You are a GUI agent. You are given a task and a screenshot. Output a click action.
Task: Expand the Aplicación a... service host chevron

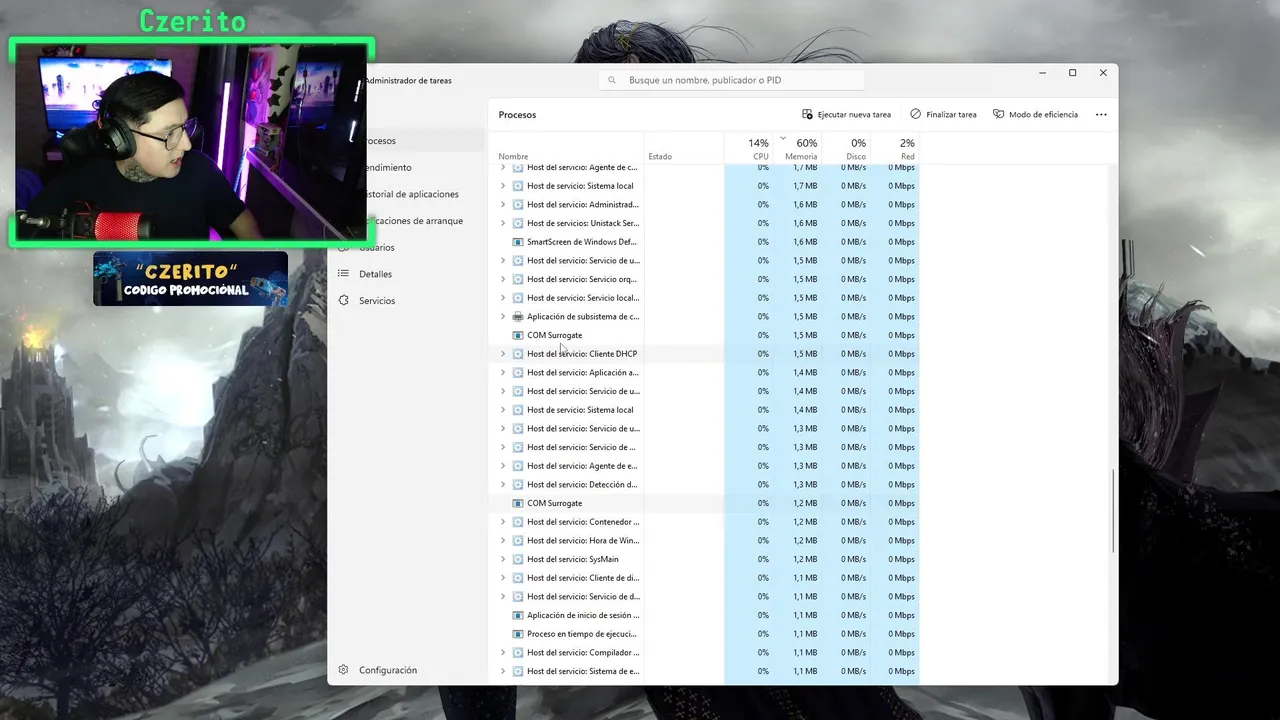tap(503, 373)
